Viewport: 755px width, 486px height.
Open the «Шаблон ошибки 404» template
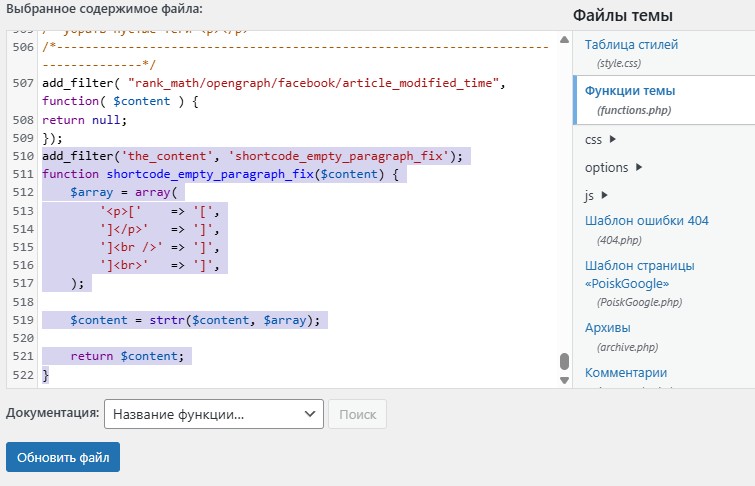(646, 221)
